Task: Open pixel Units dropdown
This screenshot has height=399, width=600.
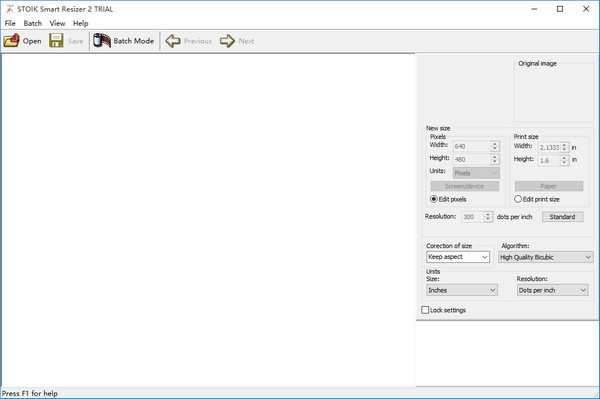Action: pos(476,173)
